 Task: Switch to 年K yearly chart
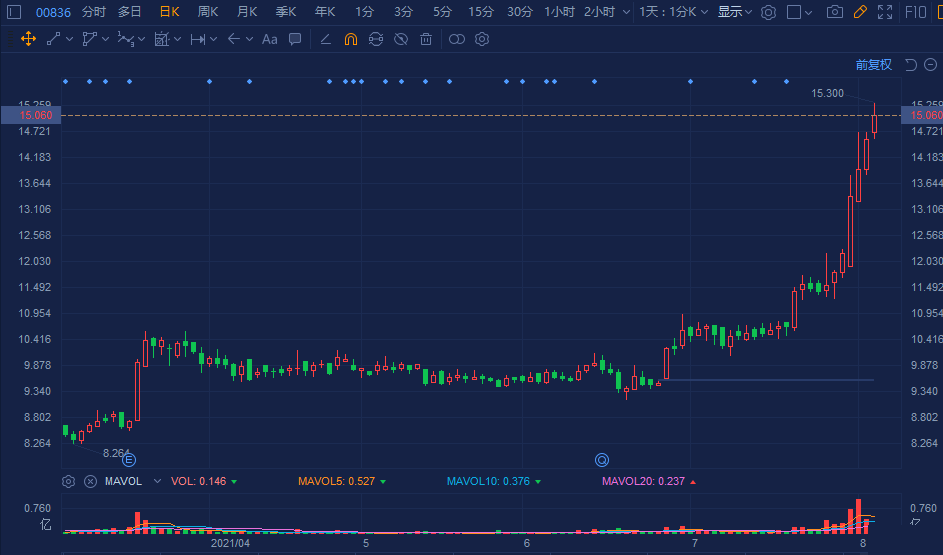point(325,12)
